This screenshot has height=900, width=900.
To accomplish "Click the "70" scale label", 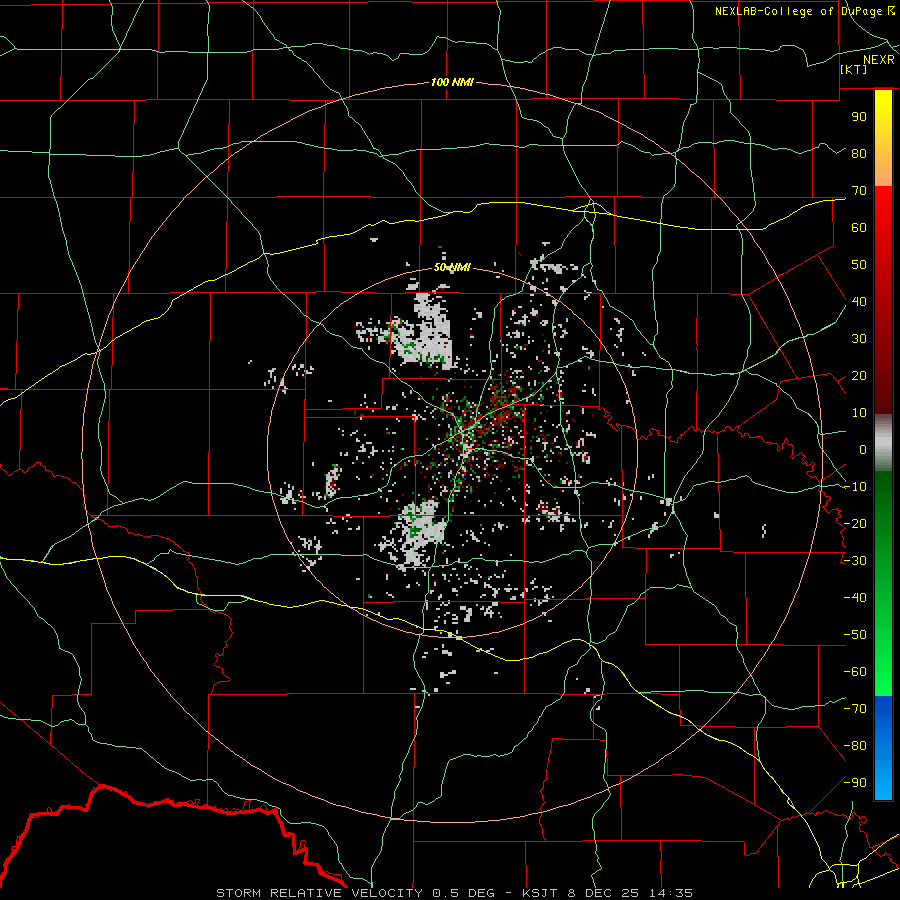I will pos(859,191).
